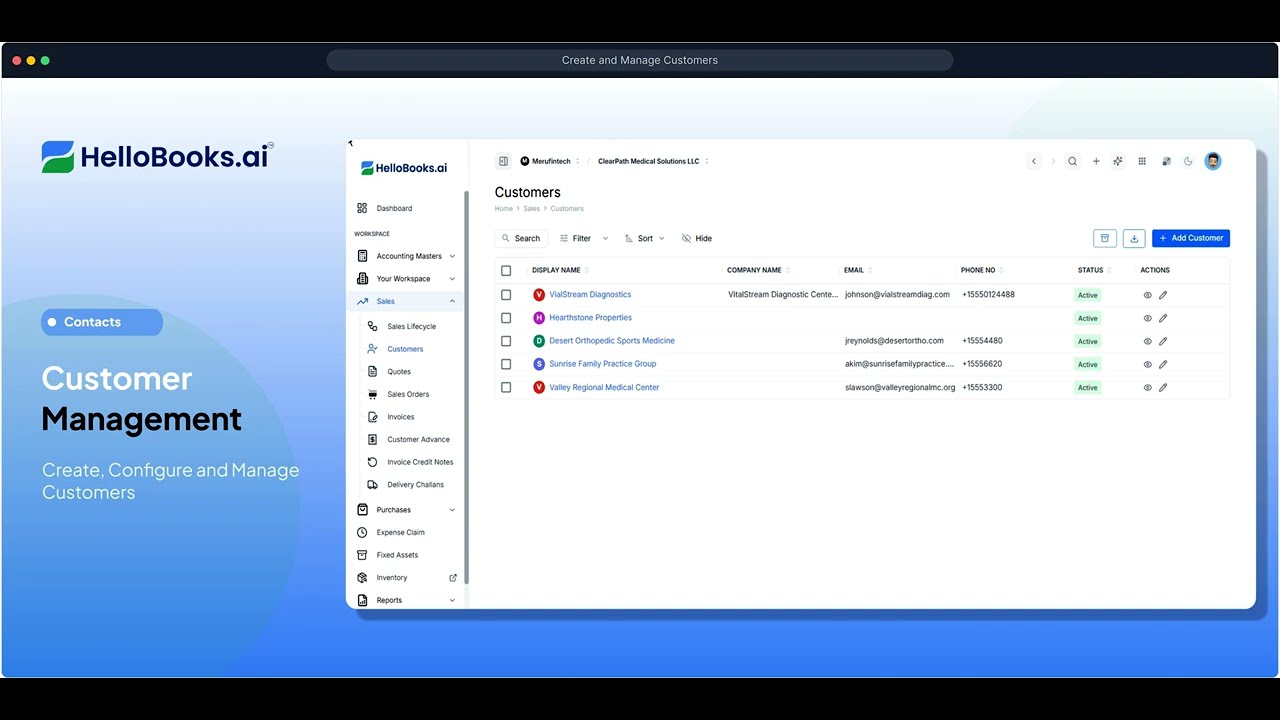Open Invoice Credit Notes in sidebar
Viewport: 1280px width, 720px height.
pos(420,462)
